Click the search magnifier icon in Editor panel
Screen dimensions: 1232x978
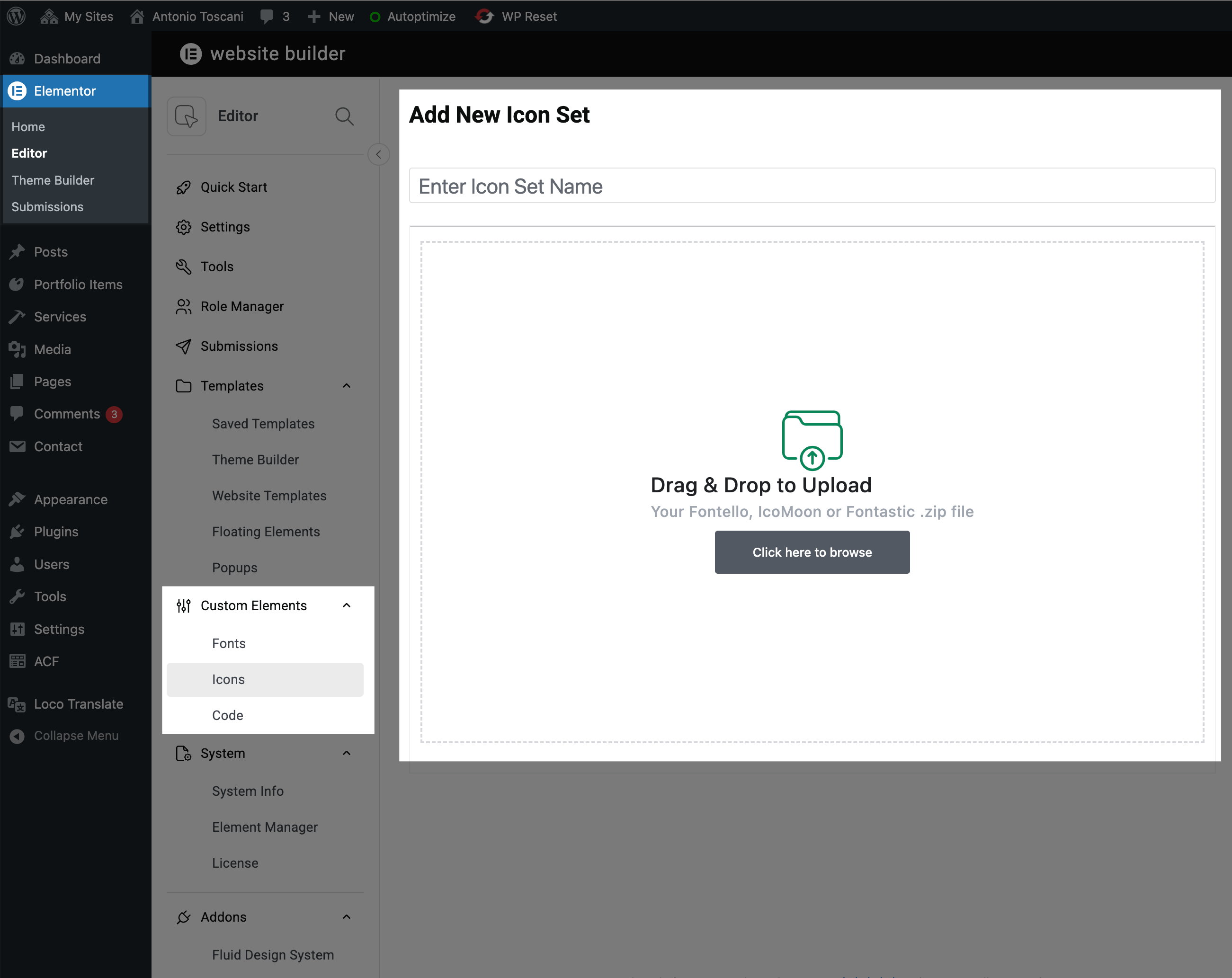coord(344,116)
